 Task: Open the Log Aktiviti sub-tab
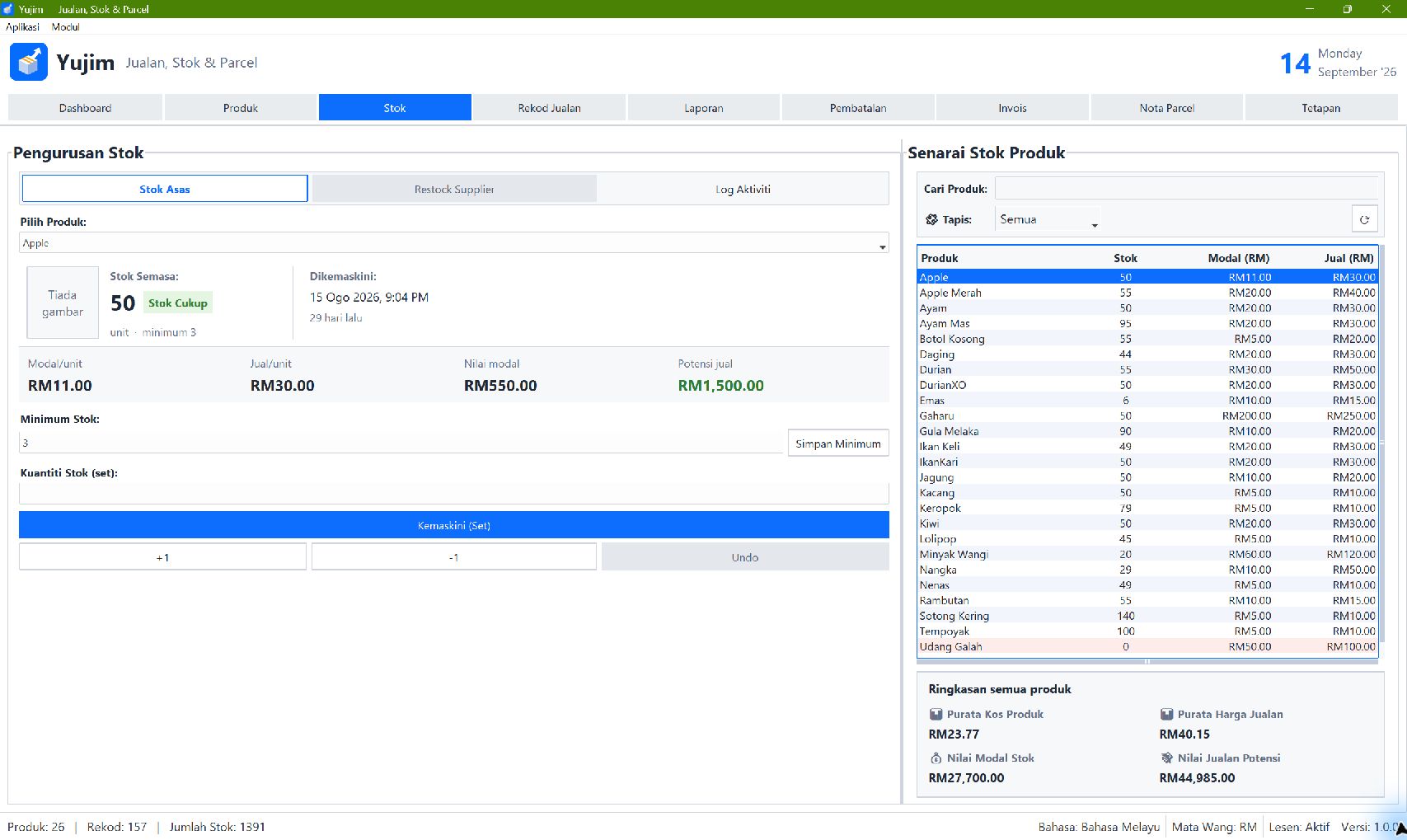click(743, 189)
